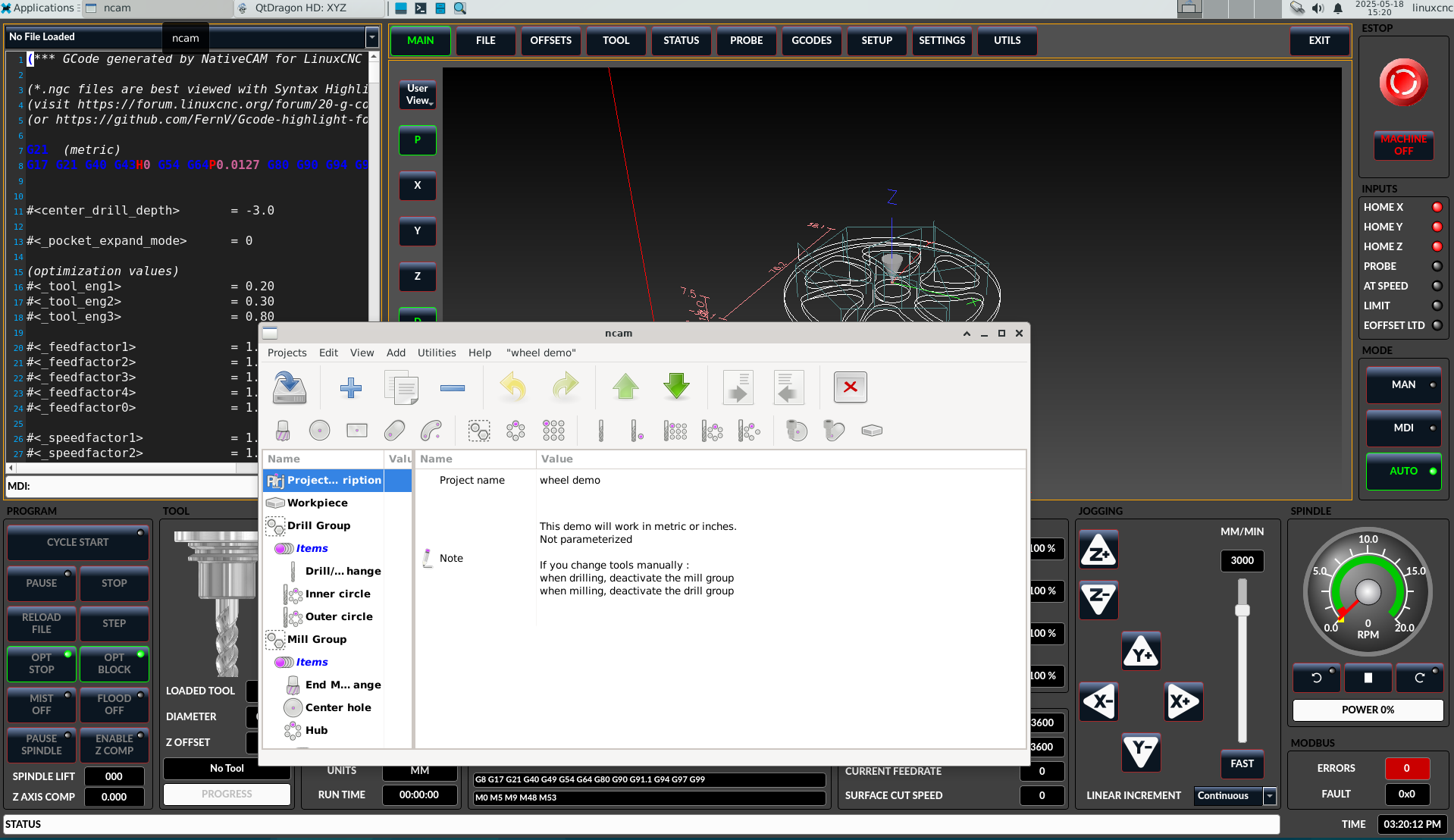The width and height of the screenshot is (1454, 840).
Task: Switch to MDI mode
Action: coord(1403,428)
